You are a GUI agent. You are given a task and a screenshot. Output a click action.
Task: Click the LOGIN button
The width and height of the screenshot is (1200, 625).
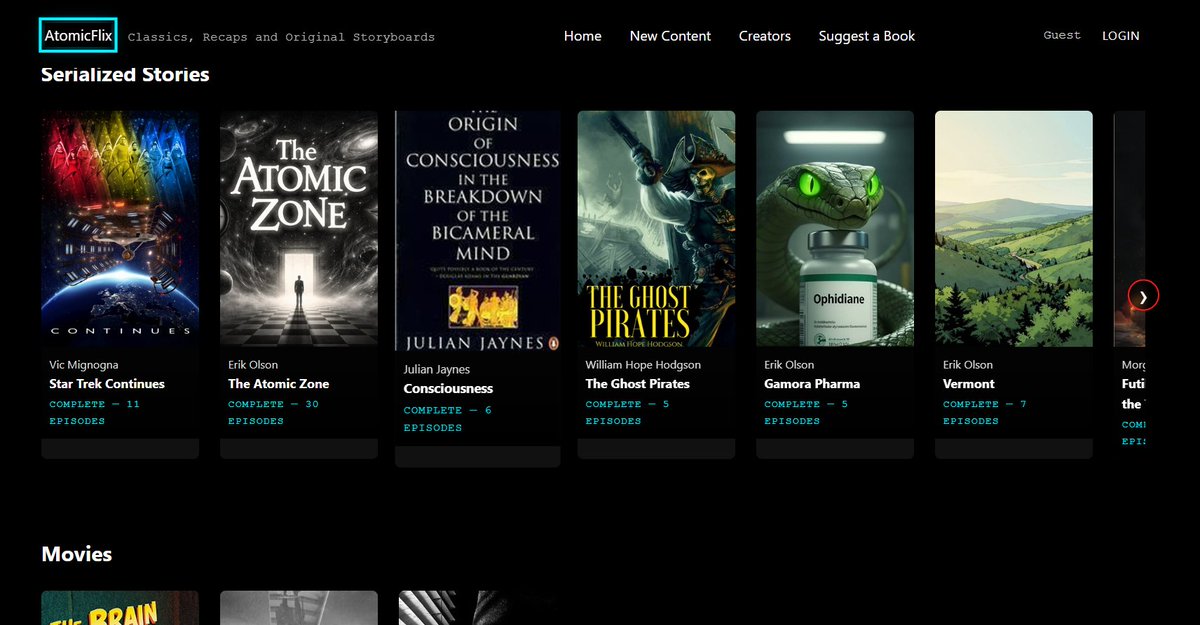pos(1121,36)
